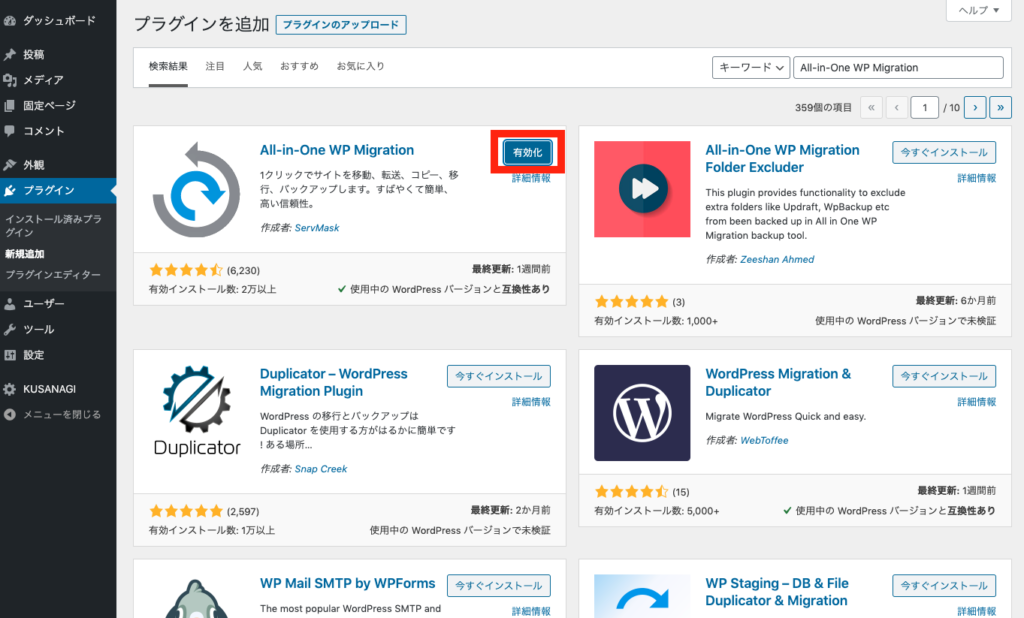The image size is (1024, 618).
Task: Click the page icon beside 固定ページ
Action: [x=9, y=106]
